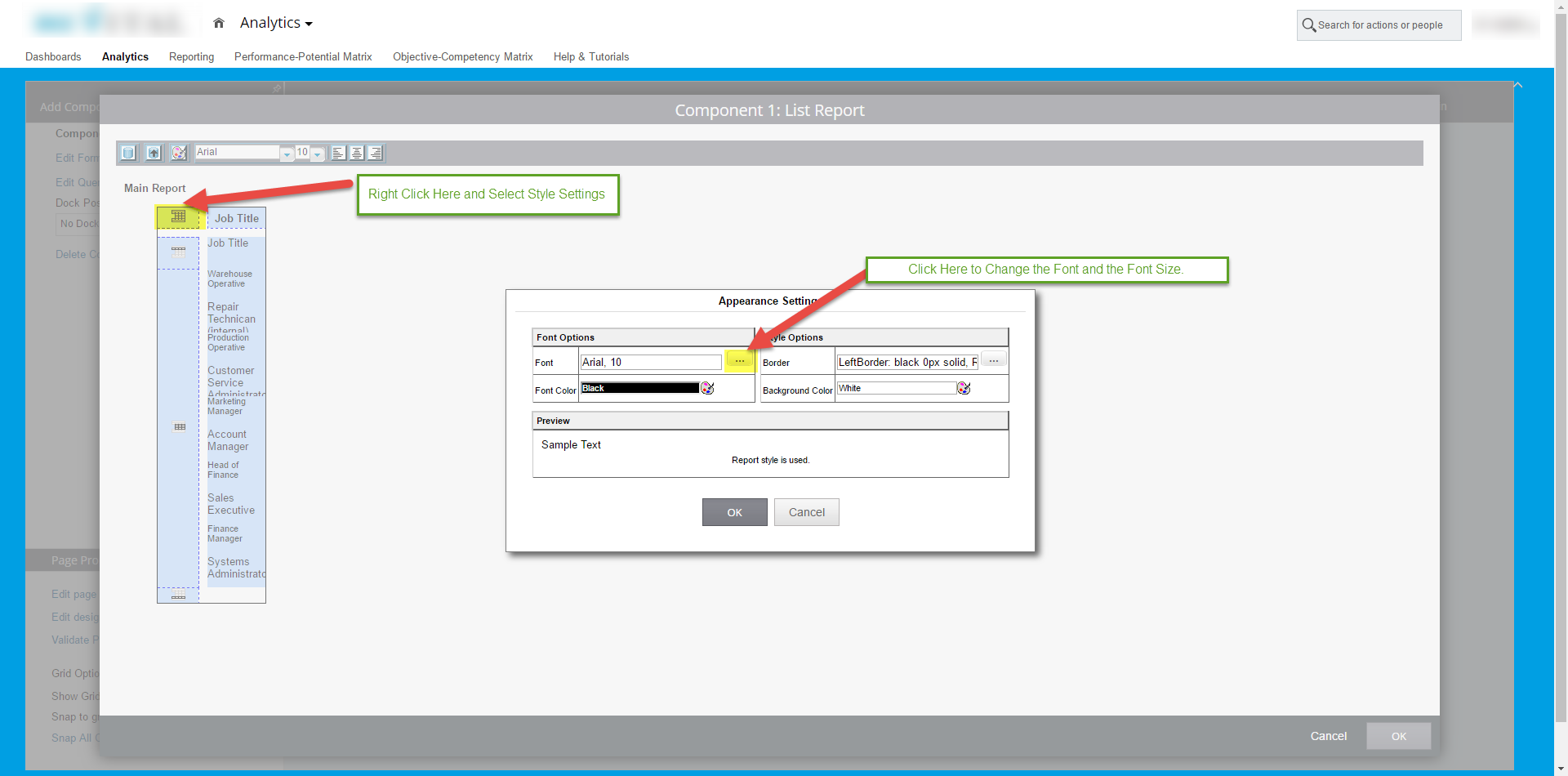The height and width of the screenshot is (776, 1568).
Task: Click the LeftBorder border value field
Action: point(907,362)
